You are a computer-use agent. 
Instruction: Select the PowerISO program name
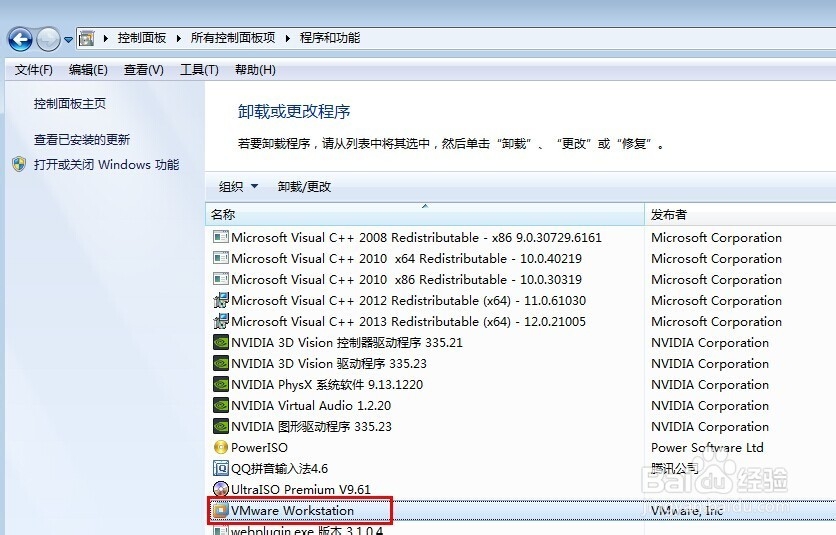[259, 448]
